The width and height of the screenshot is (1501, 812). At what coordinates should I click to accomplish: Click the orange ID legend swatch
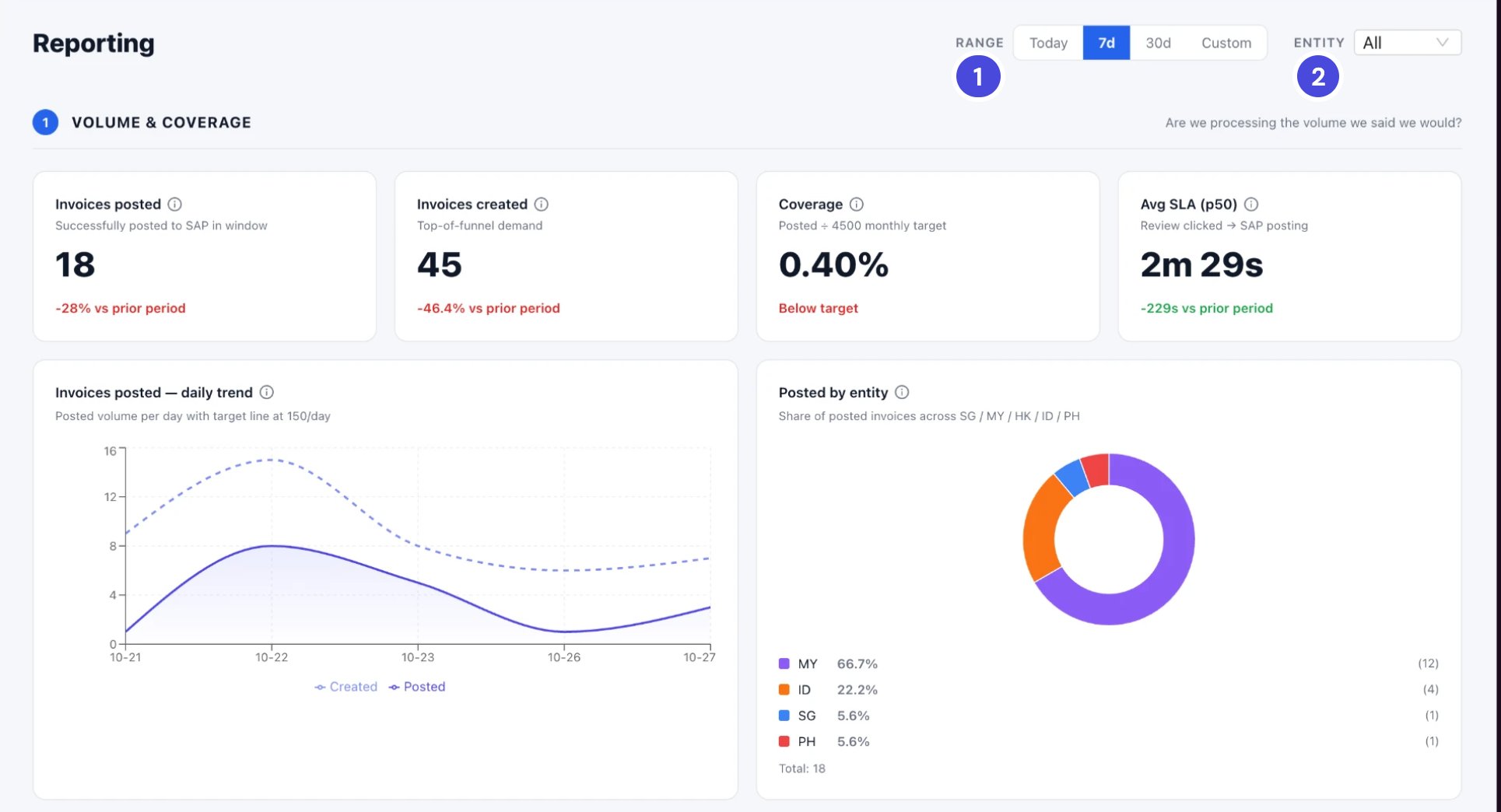click(784, 689)
